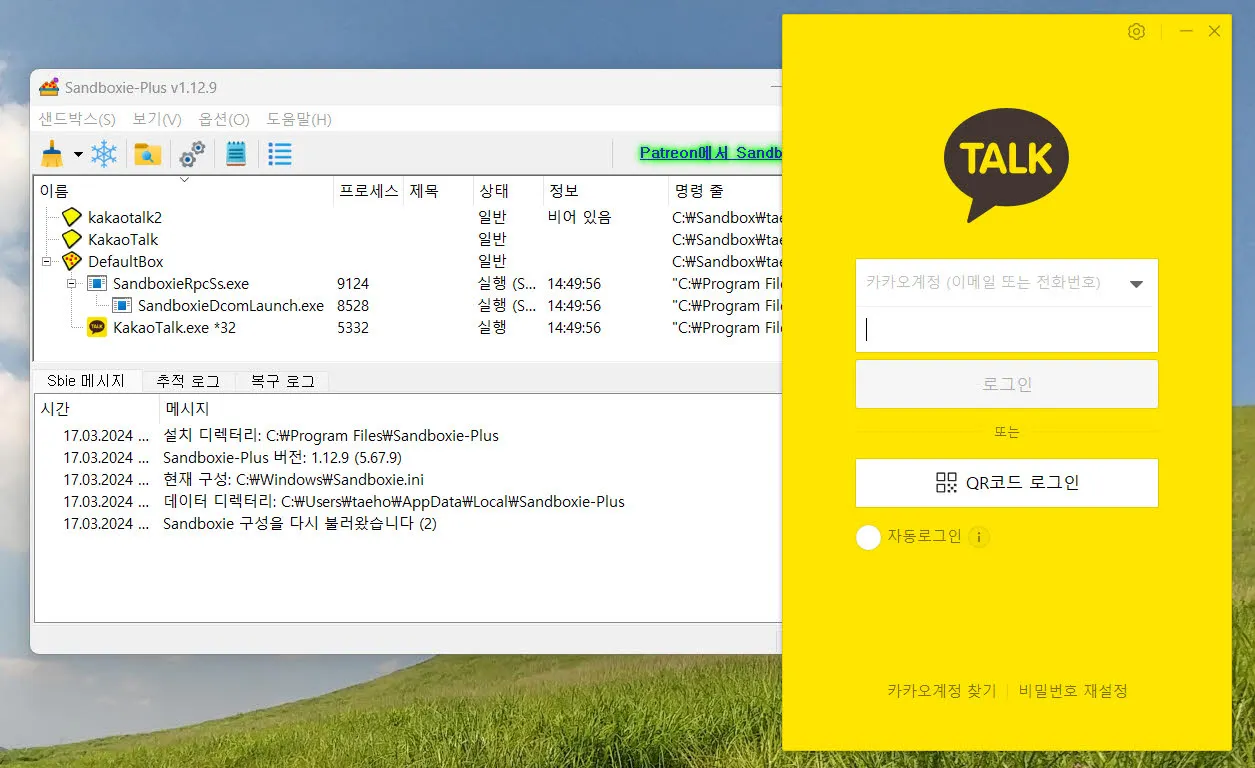This screenshot has width=1255, height=768.
Task: Sort by the 정보 column header
Action: (605, 191)
